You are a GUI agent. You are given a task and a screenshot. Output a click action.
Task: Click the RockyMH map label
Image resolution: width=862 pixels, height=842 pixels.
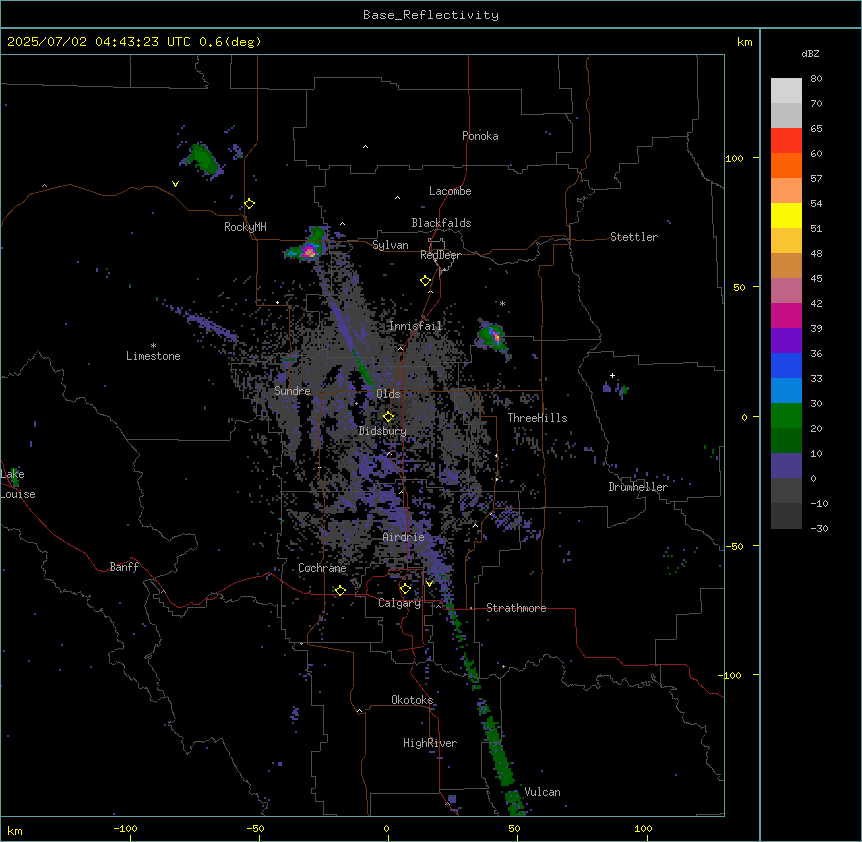[245, 227]
